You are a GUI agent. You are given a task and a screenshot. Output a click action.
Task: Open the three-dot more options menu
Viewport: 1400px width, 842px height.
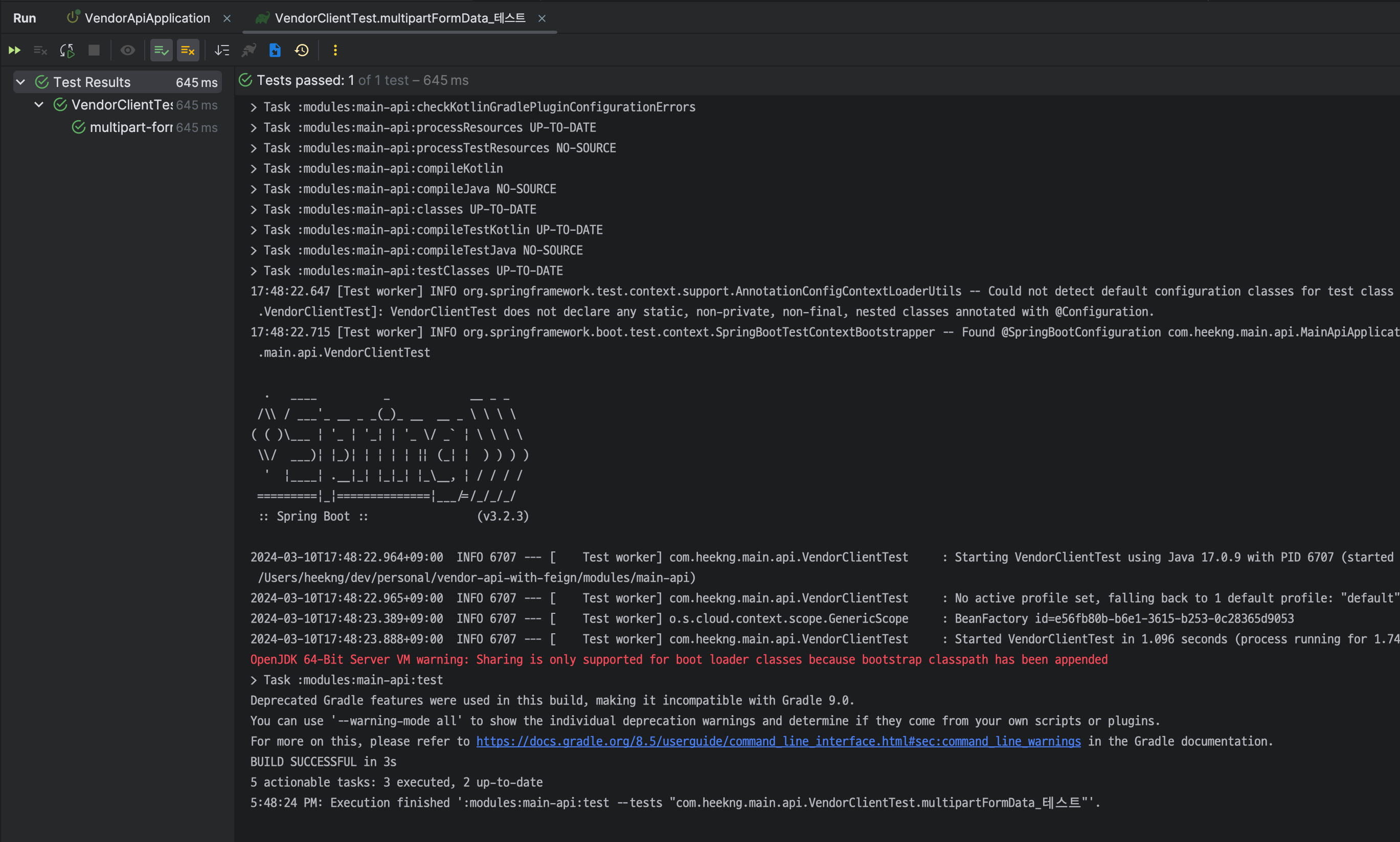coord(335,51)
